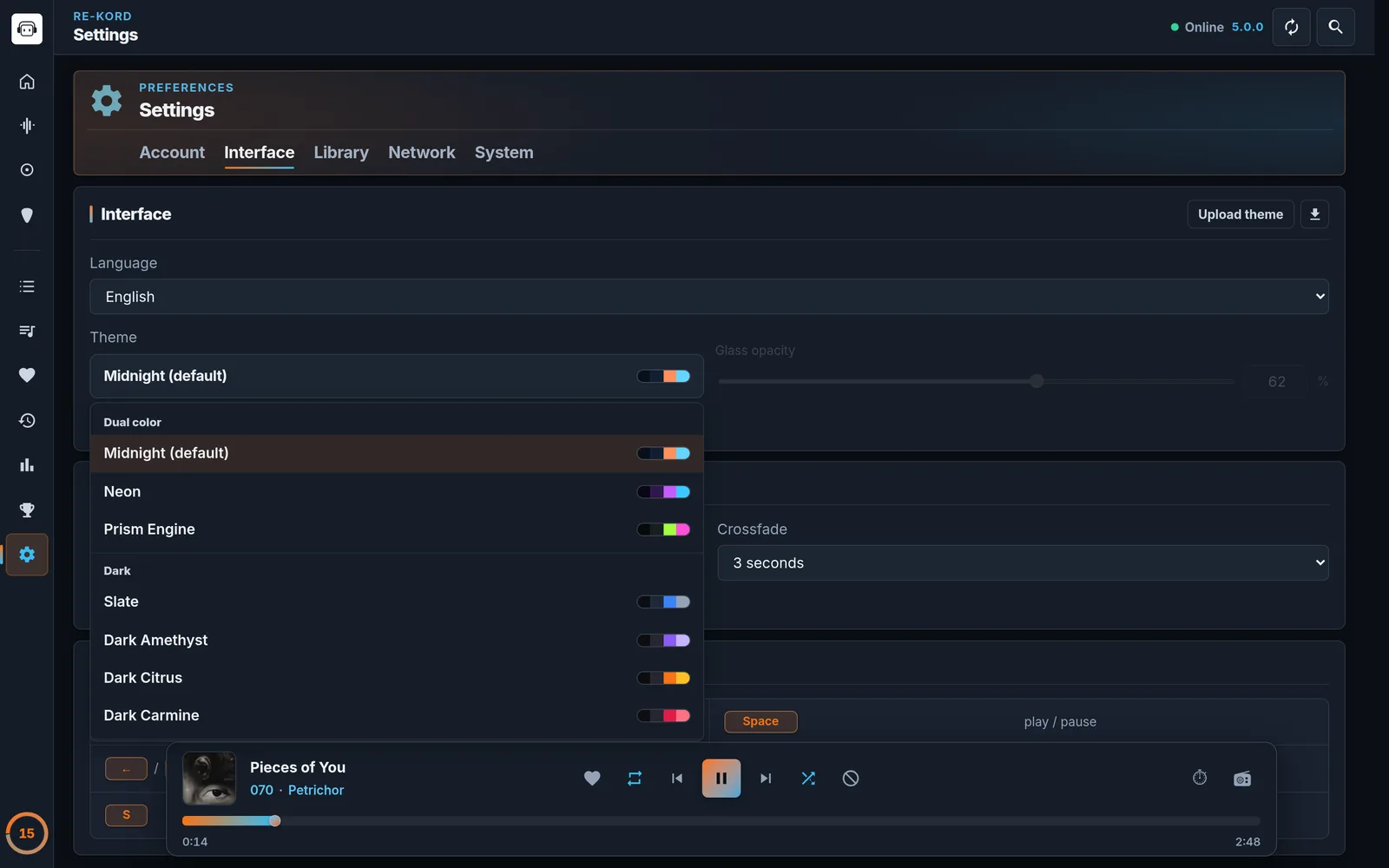Click the radio icon in the player

pos(1242,779)
